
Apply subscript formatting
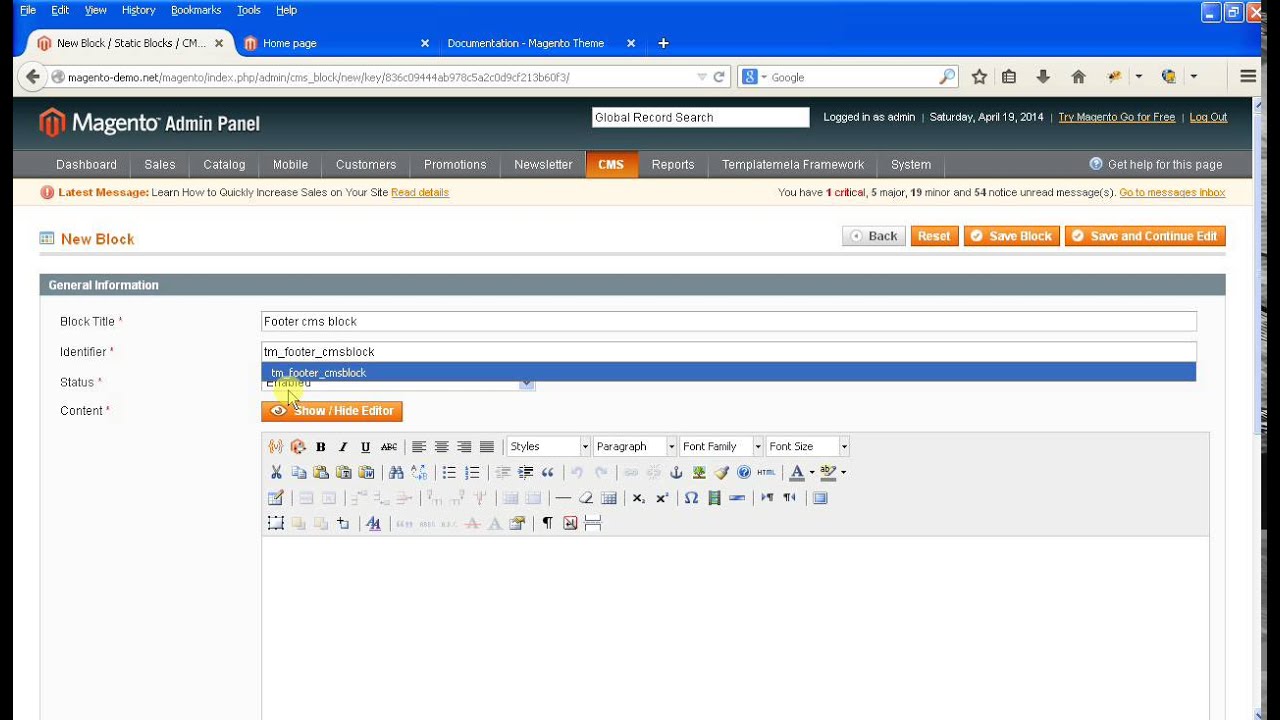pos(639,498)
